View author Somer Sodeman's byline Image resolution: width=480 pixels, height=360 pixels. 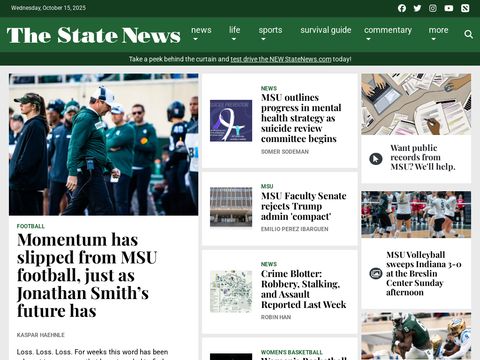coord(285,152)
